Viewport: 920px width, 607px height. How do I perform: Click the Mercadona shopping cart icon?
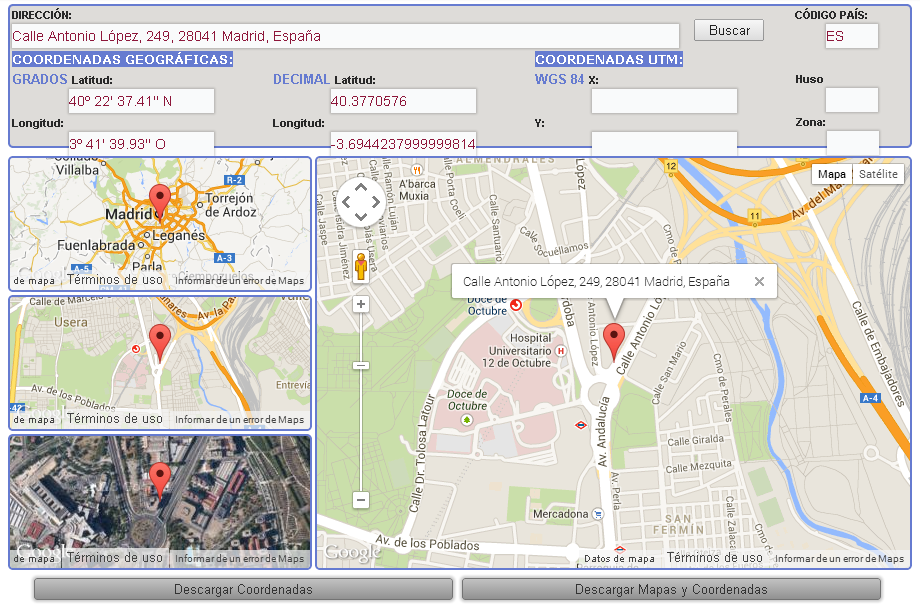point(598,514)
